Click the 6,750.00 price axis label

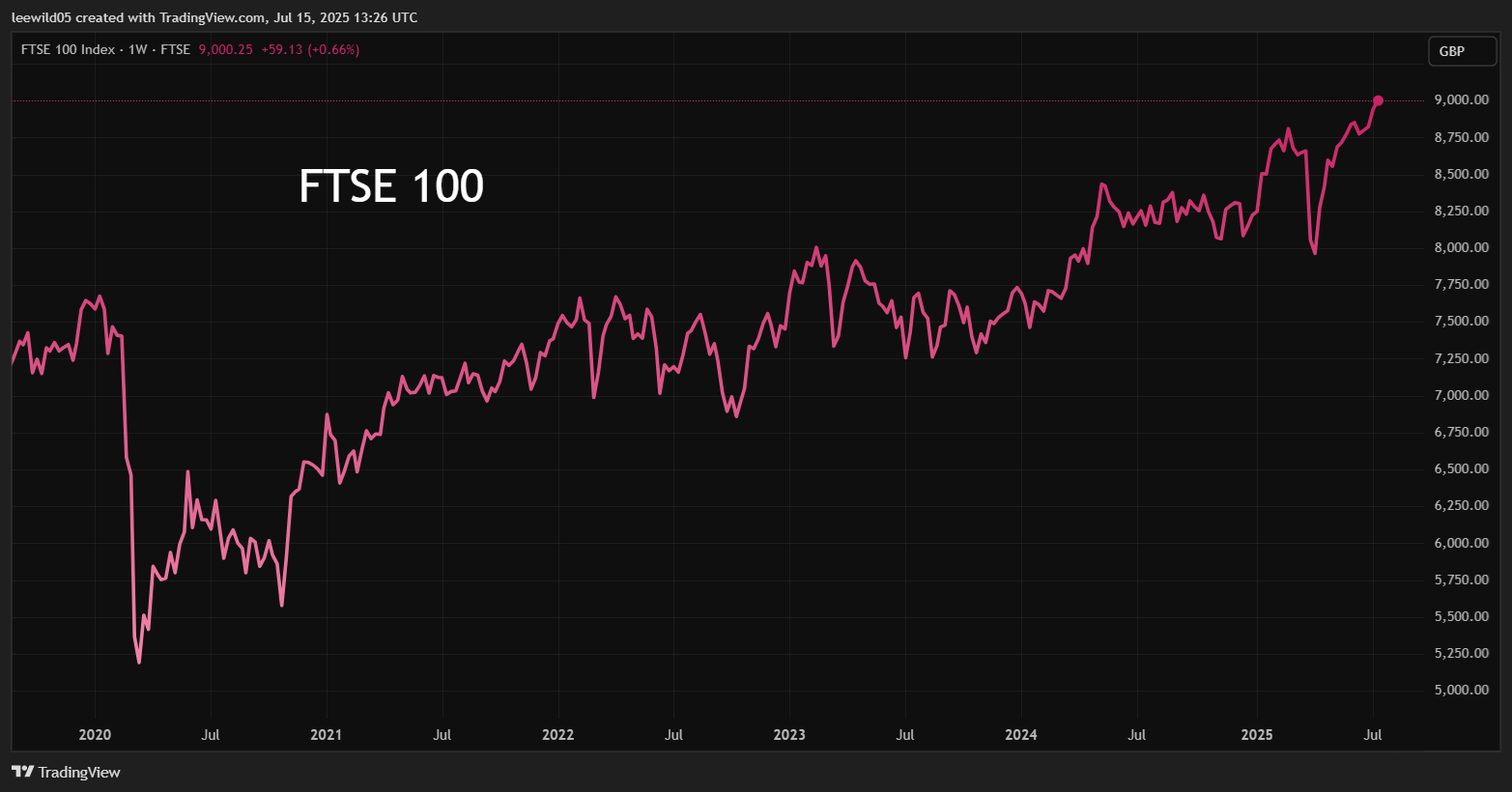tap(1461, 432)
